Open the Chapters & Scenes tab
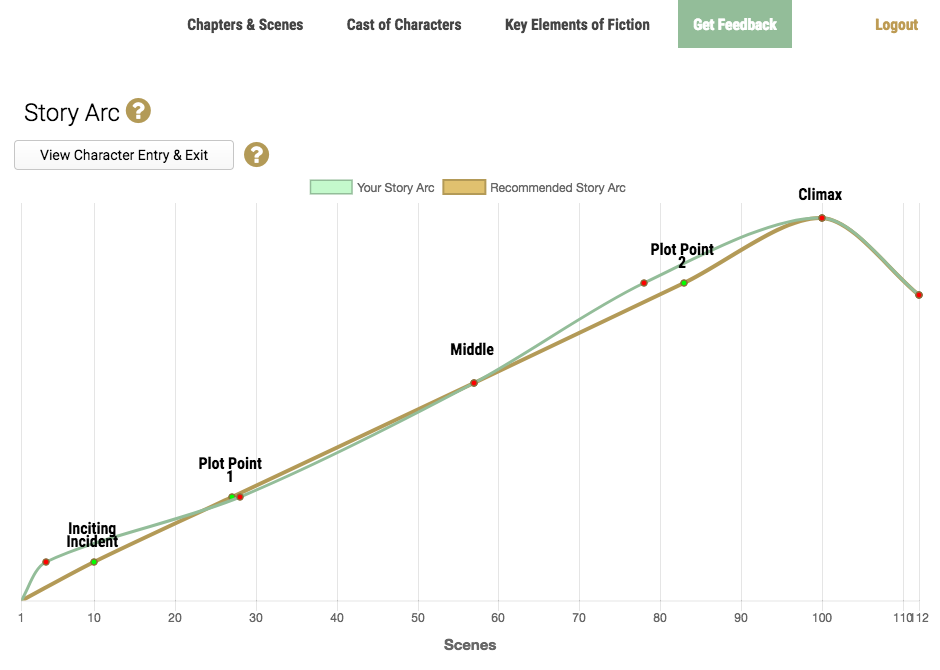 (x=245, y=24)
